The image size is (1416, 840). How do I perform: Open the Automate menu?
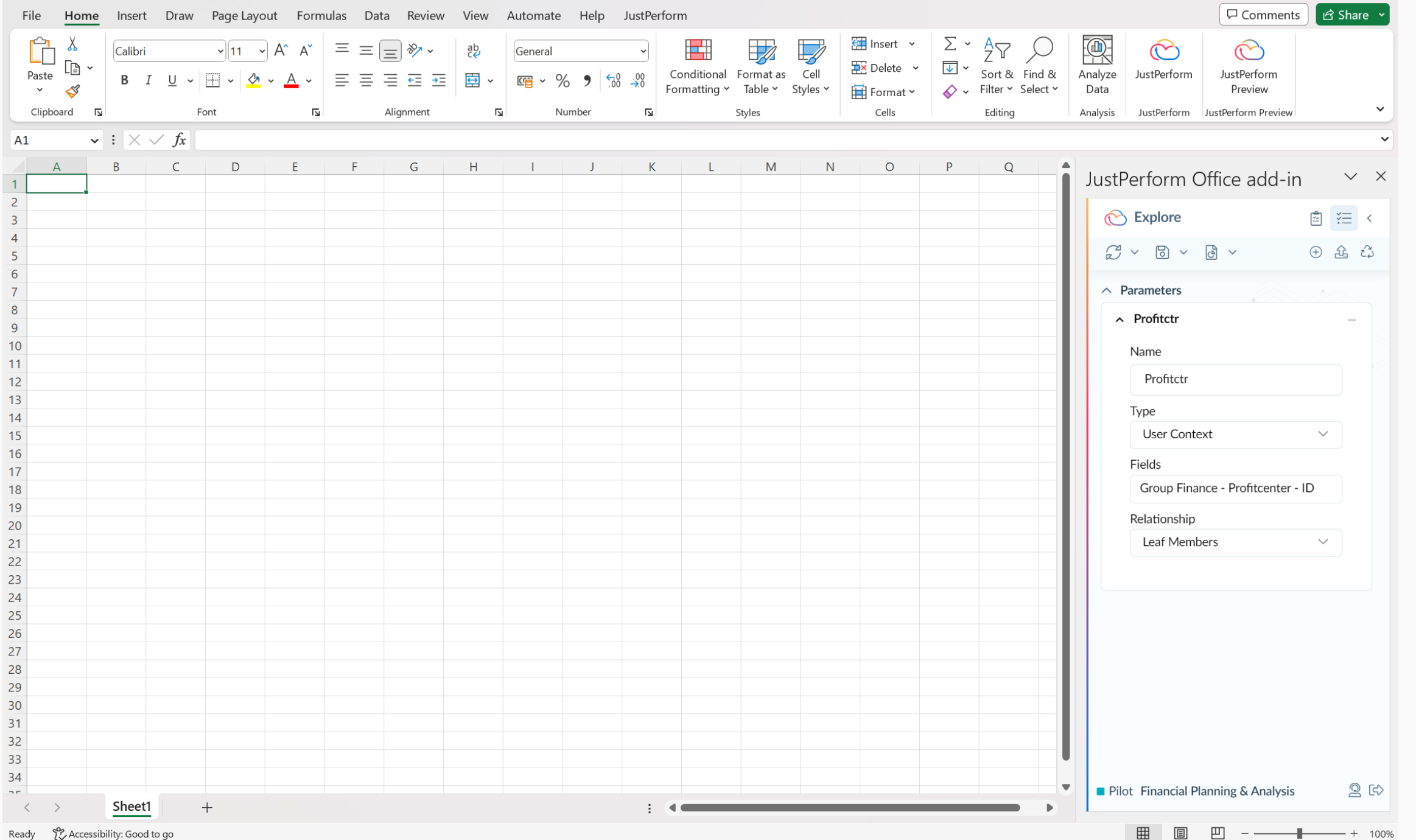pyautogui.click(x=533, y=15)
